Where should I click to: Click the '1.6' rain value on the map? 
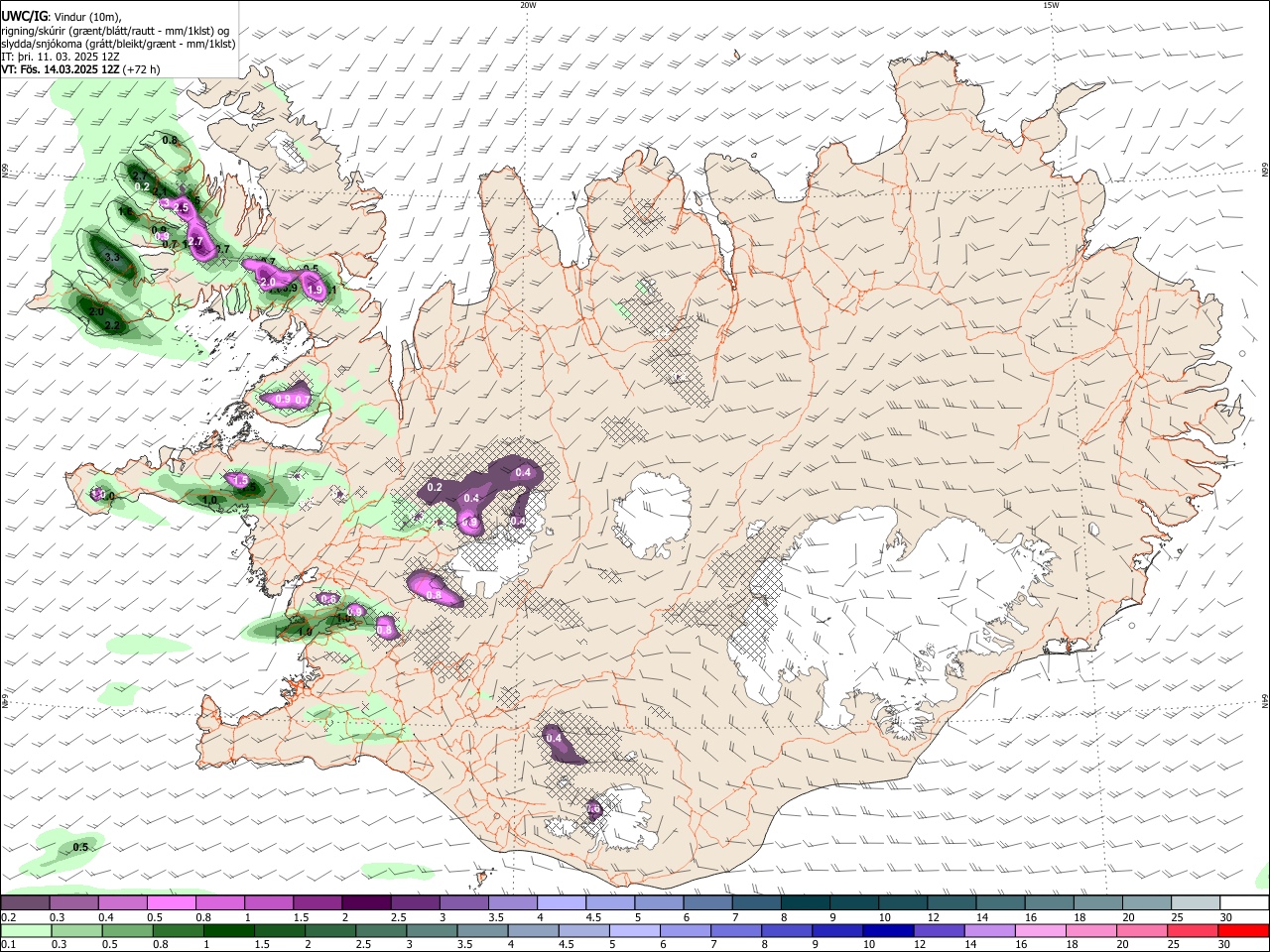click(x=125, y=211)
